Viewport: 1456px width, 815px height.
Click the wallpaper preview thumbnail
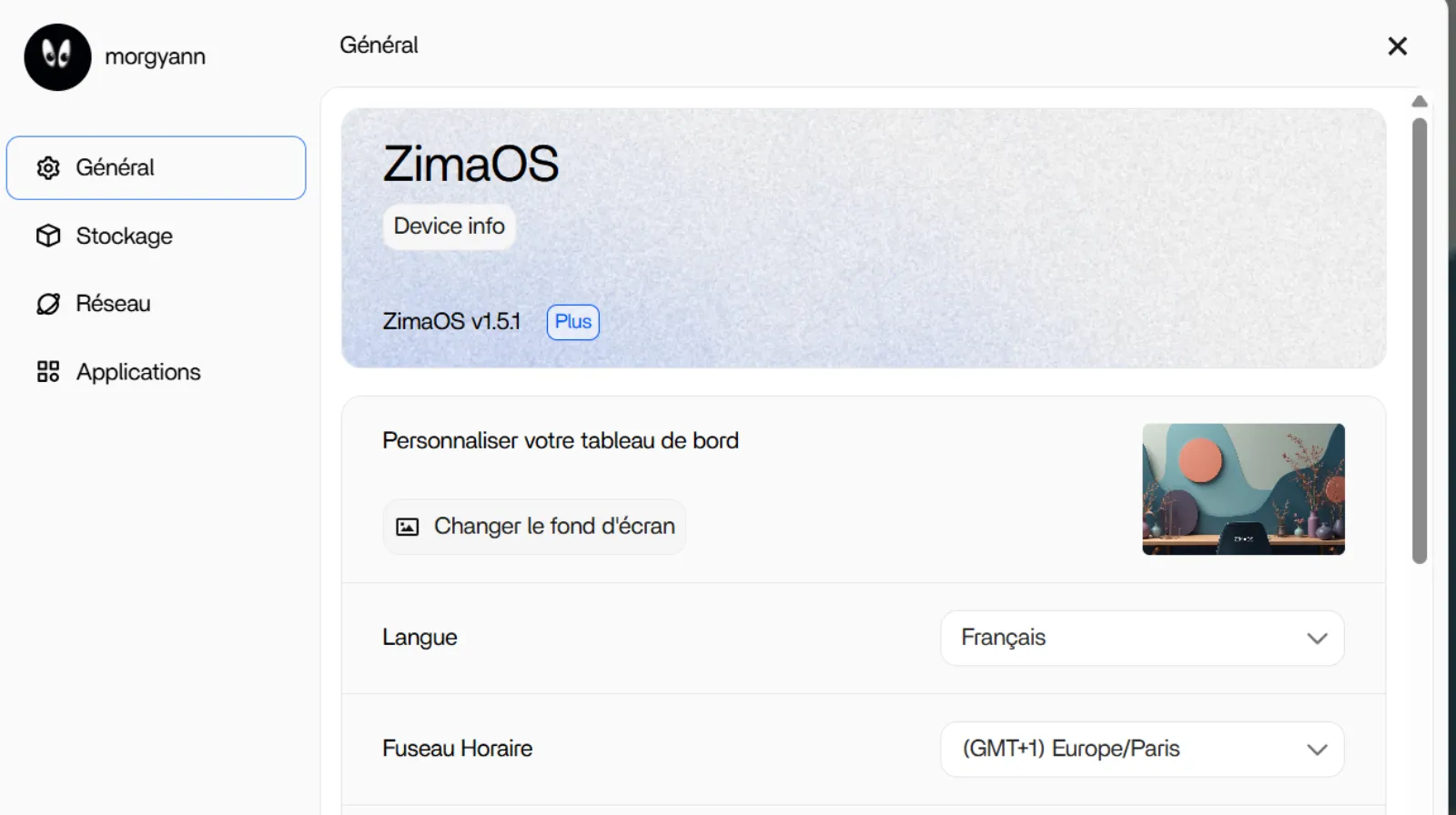click(x=1243, y=488)
